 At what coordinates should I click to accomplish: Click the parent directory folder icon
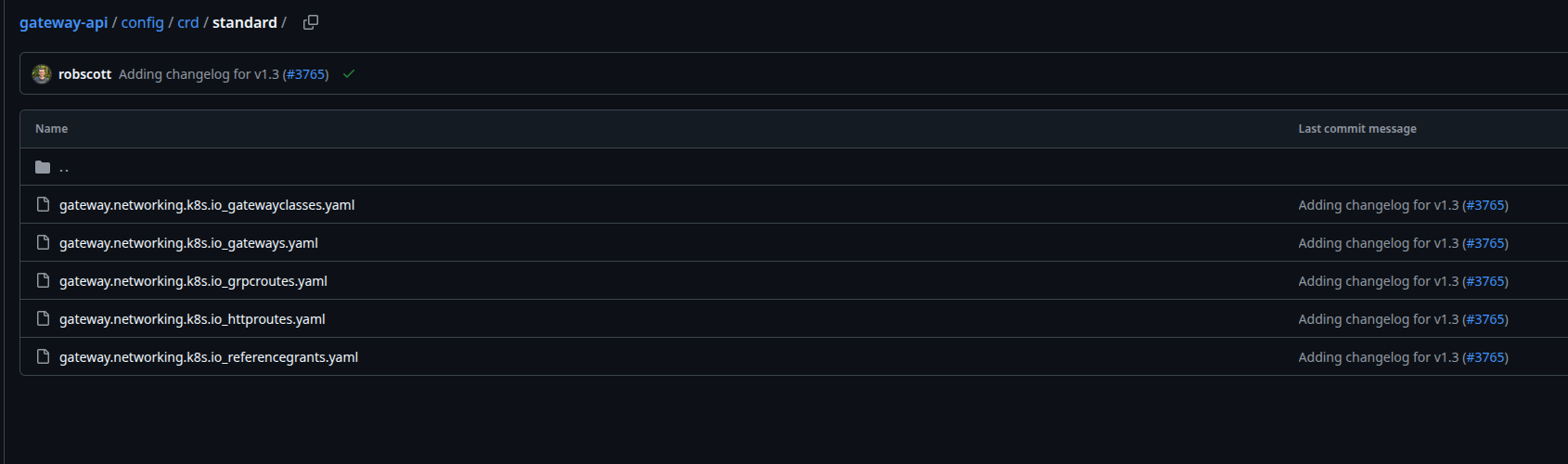click(x=43, y=167)
